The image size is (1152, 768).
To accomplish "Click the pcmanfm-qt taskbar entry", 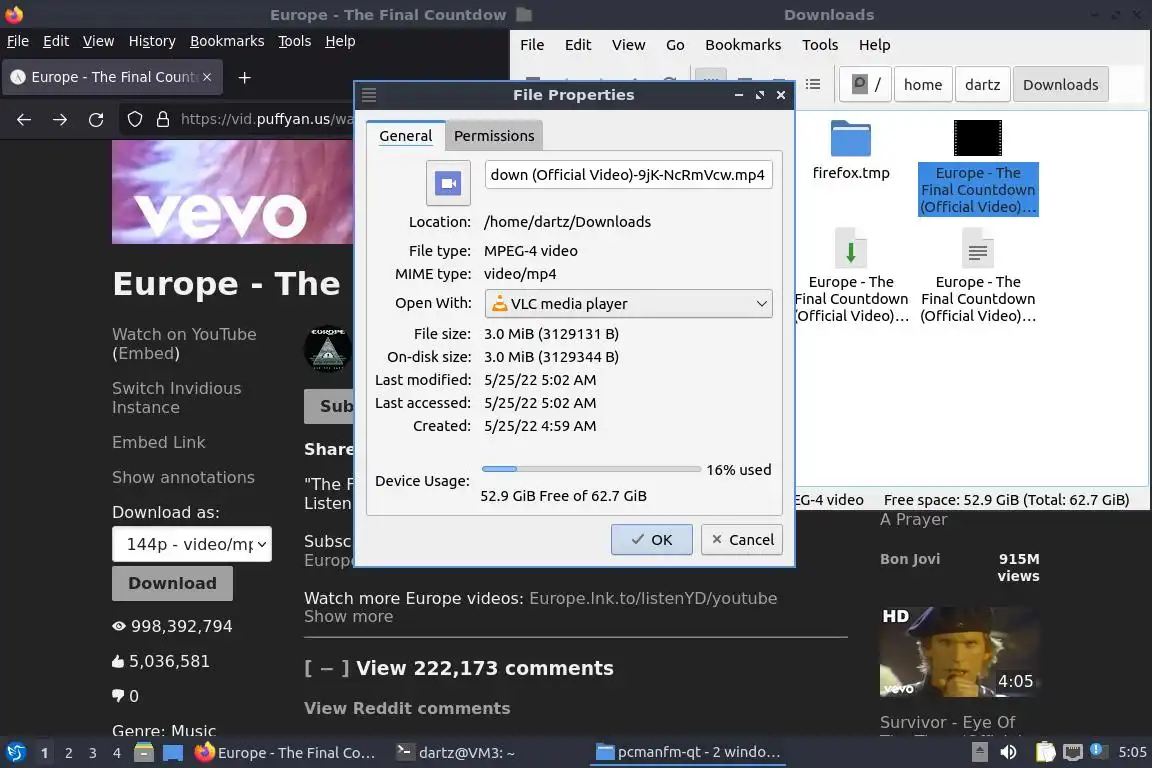I will (x=688, y=753).
